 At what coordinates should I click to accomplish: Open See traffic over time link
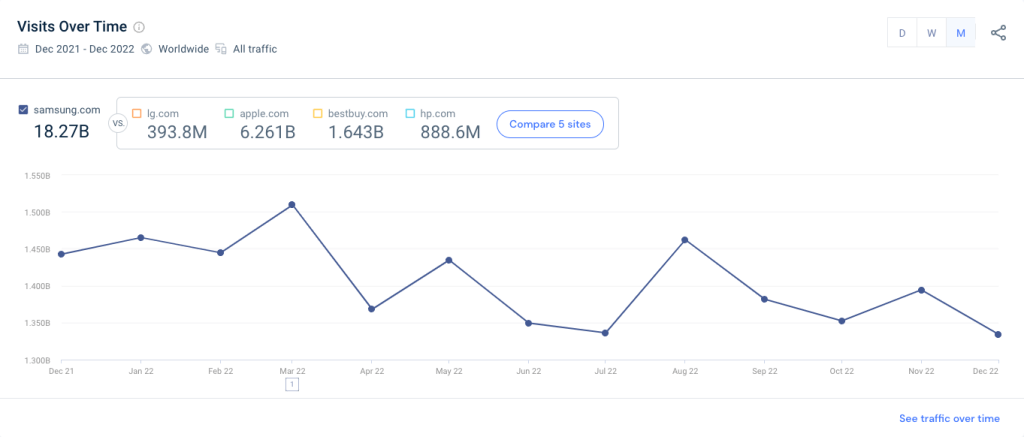pos(948,419)
